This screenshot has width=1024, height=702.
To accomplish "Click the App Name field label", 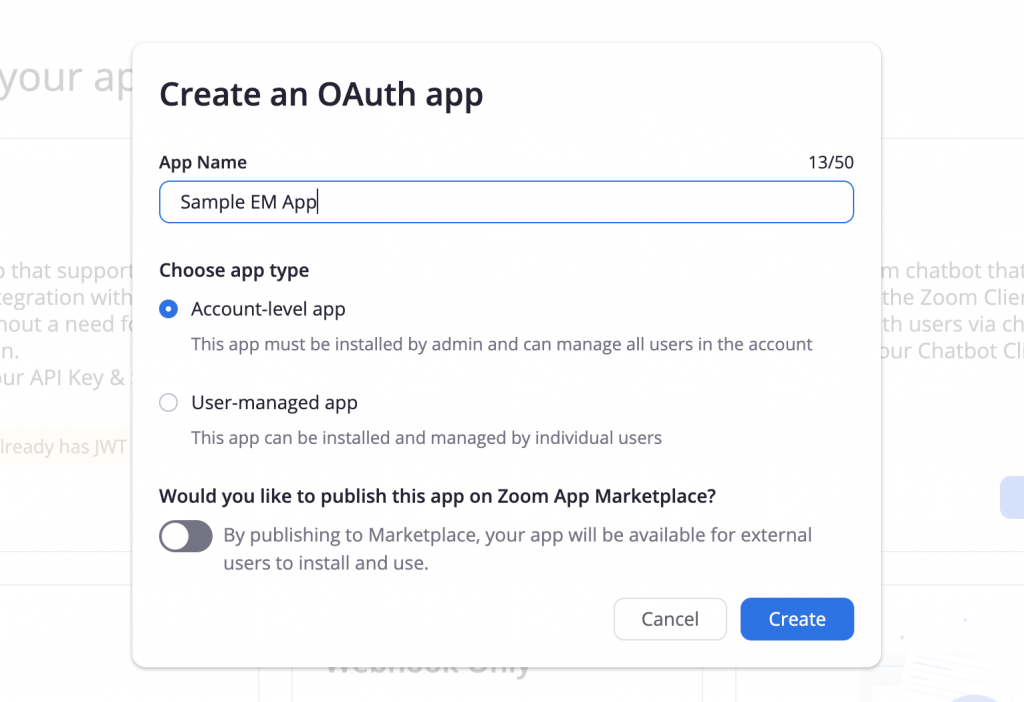I will [203, 162].
